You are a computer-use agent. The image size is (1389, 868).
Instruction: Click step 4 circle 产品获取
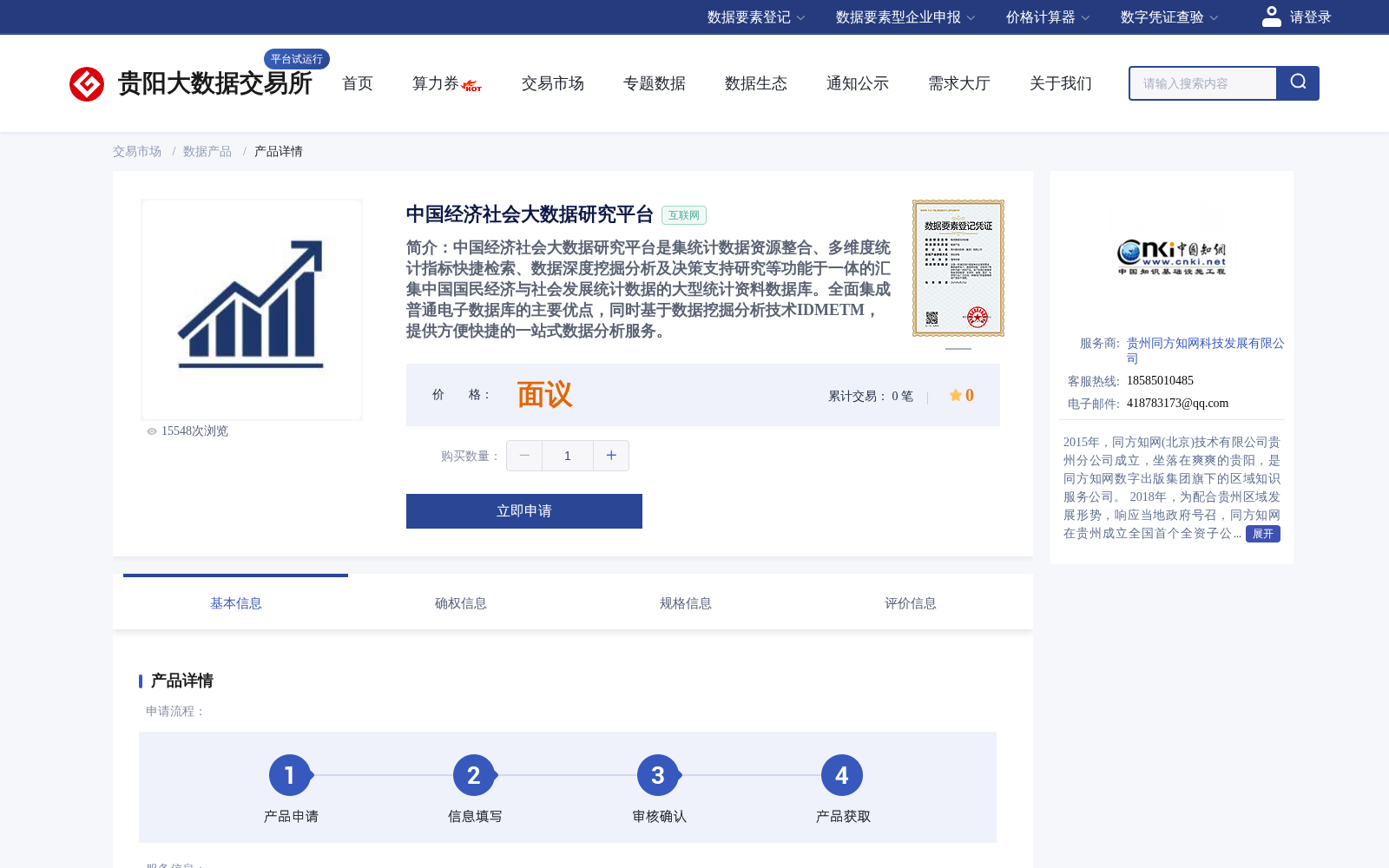[x=842, y=775]
